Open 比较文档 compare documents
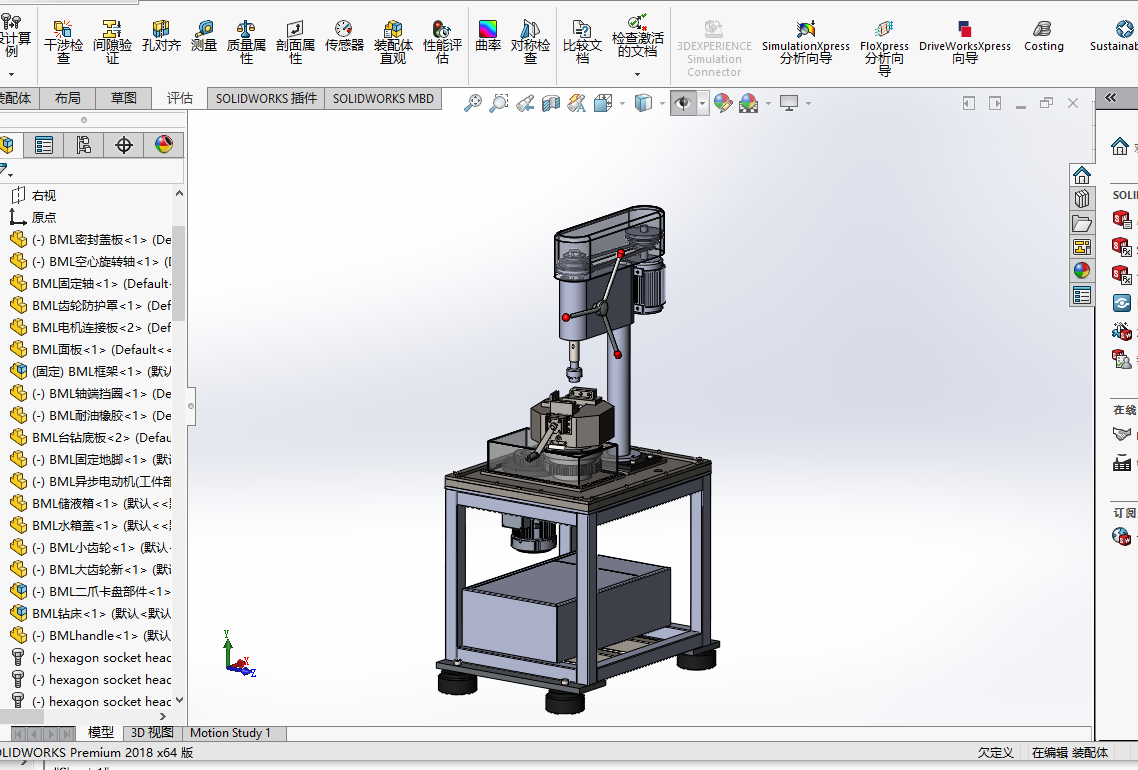The width and height of the screenshot is (1138, 770). (x=582, y=42)
